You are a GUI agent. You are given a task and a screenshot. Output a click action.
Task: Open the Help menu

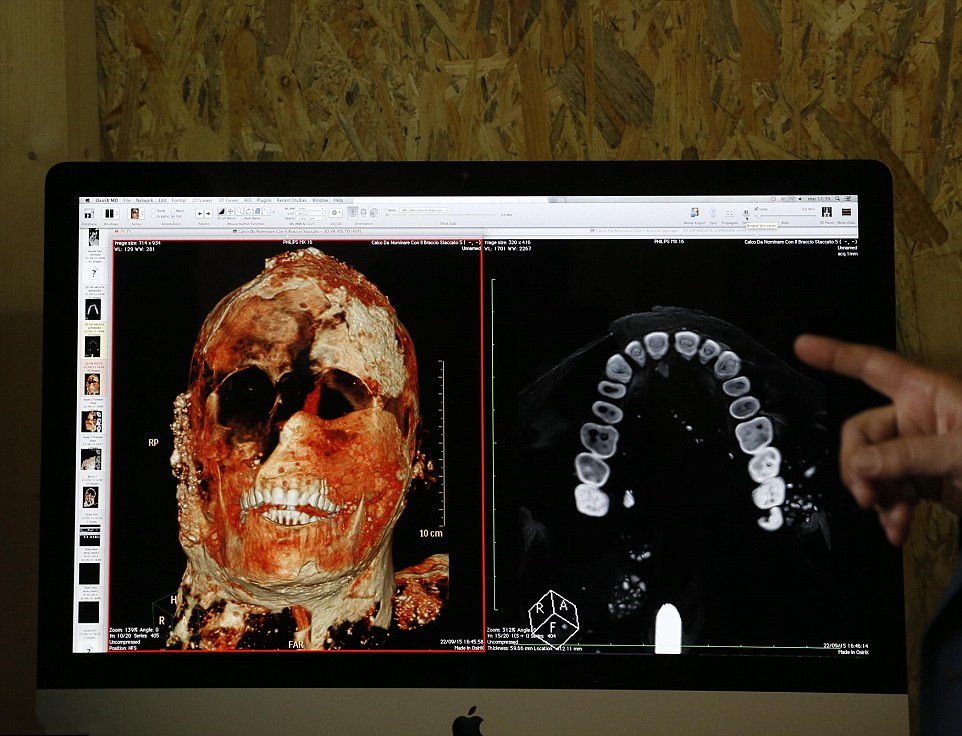(x=338, y=200)
